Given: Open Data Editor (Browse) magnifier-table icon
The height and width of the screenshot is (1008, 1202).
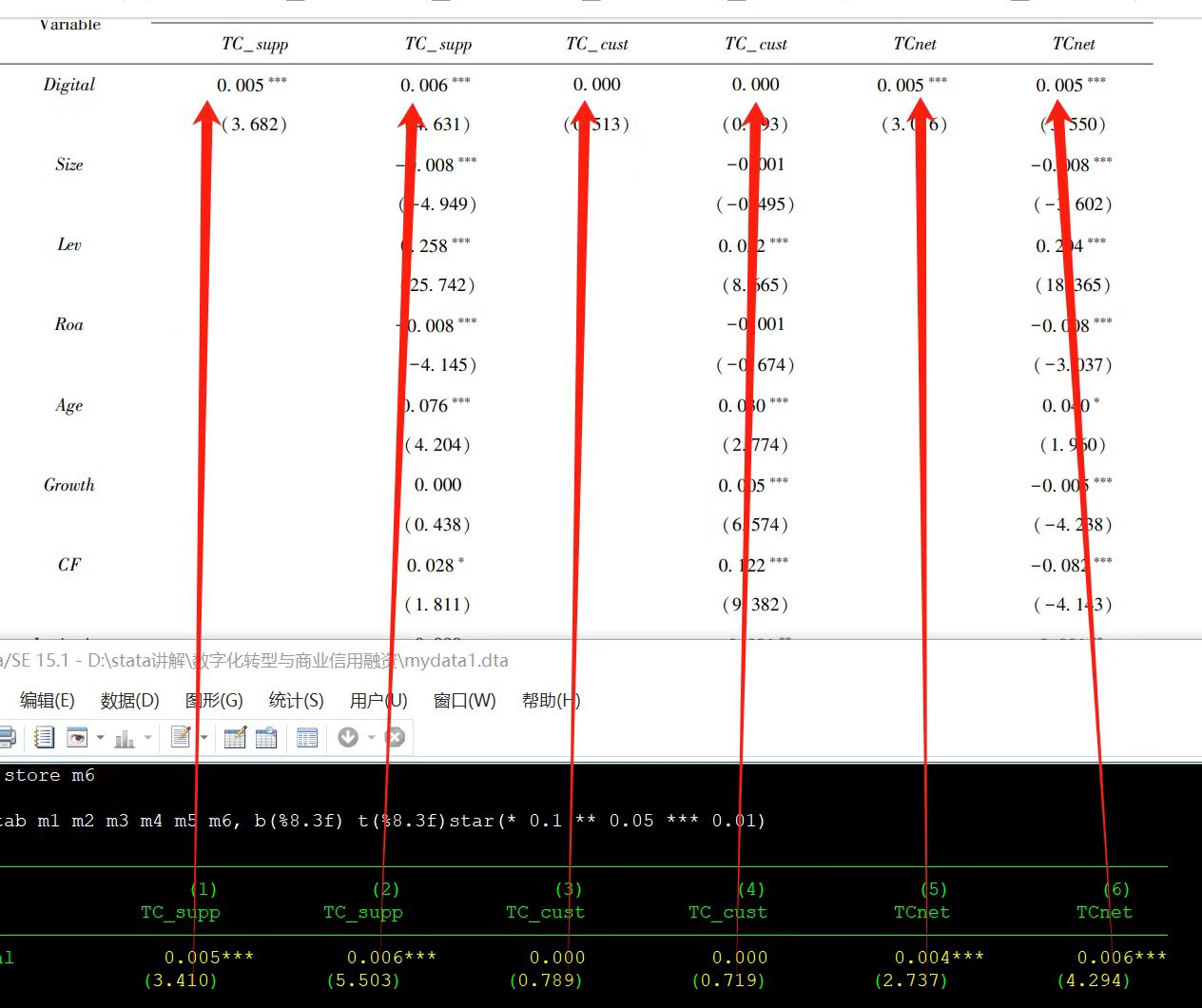Looking at the screenshot, I should [x=266, y=737].
